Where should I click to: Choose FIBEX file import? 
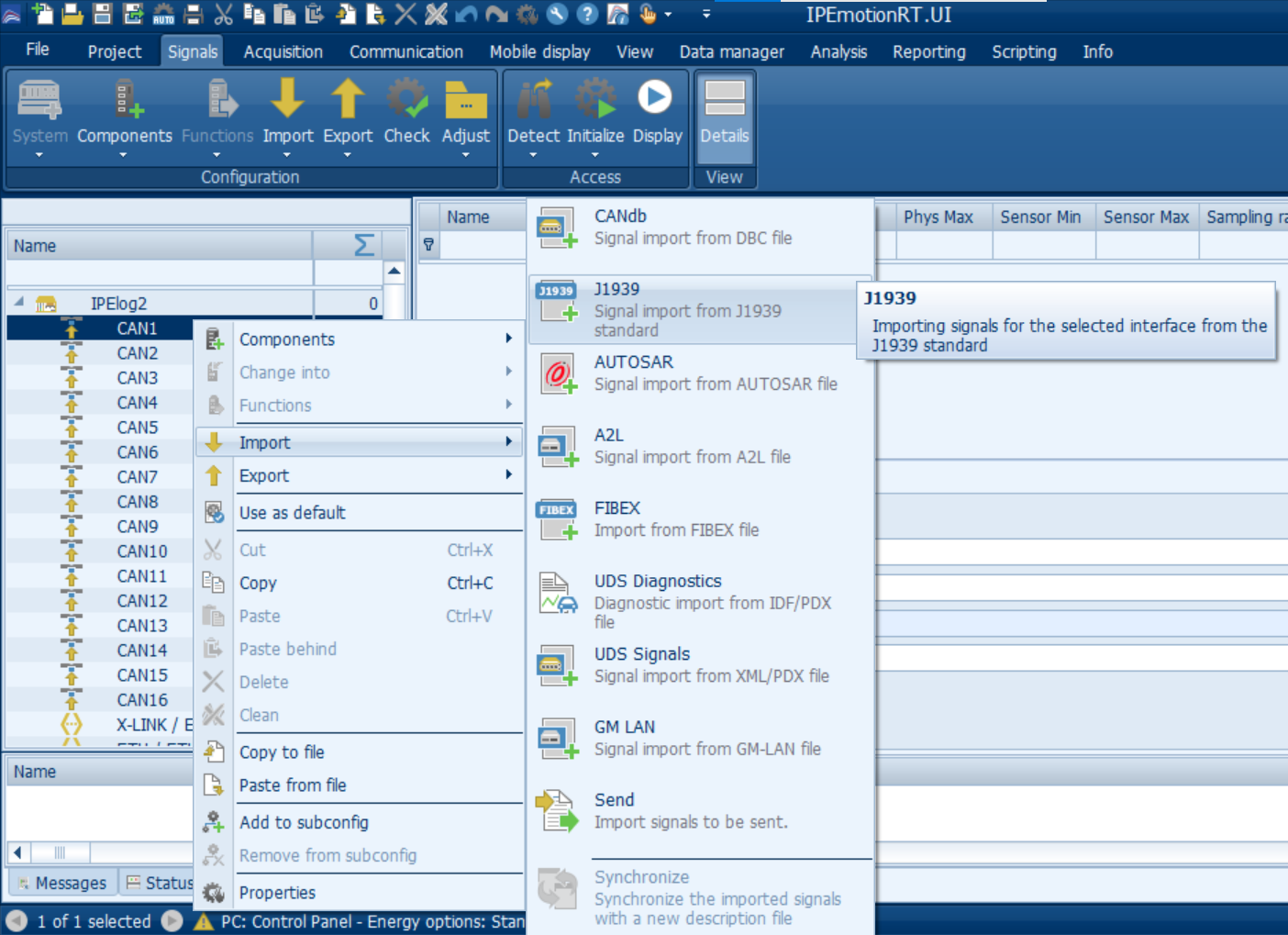[699, 519]
